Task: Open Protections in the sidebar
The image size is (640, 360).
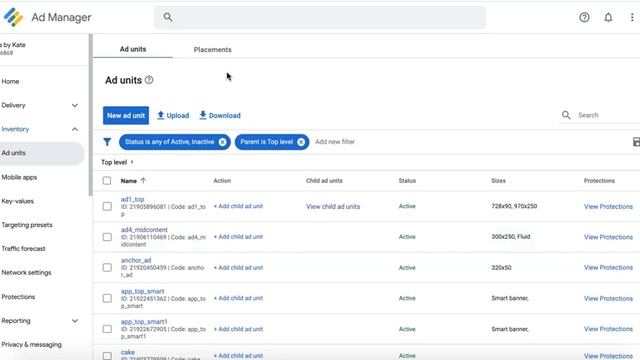Action: [x=18, y=297]
